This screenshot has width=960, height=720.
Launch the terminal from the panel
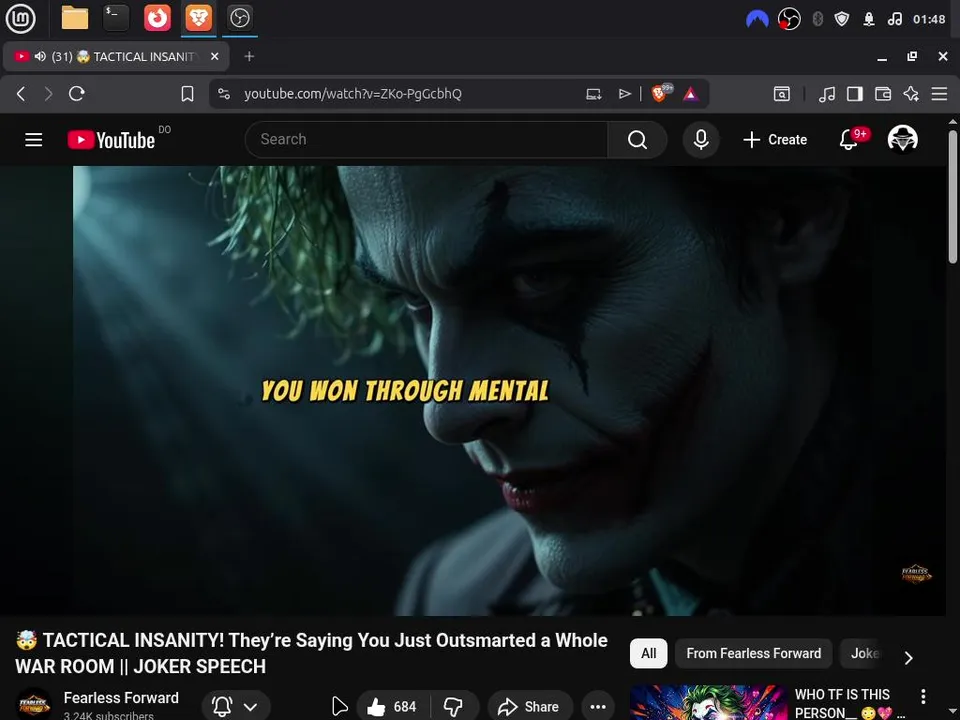(116, 18)
